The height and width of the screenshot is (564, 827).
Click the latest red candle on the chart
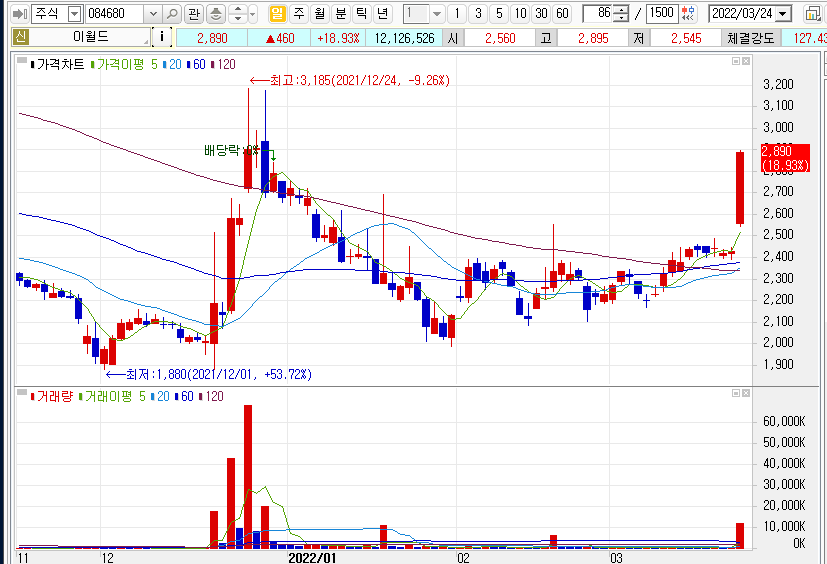pyautogui.click(x=740, y=188)
